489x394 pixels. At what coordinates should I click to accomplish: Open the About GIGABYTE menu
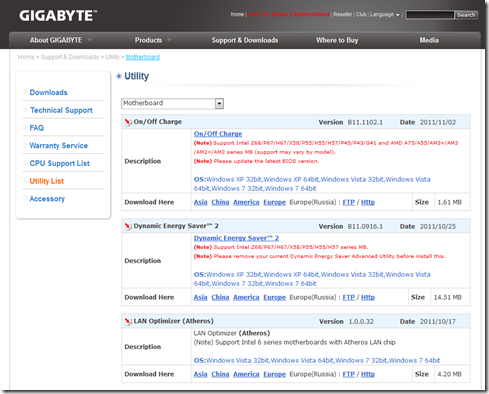tap(56, 40)
